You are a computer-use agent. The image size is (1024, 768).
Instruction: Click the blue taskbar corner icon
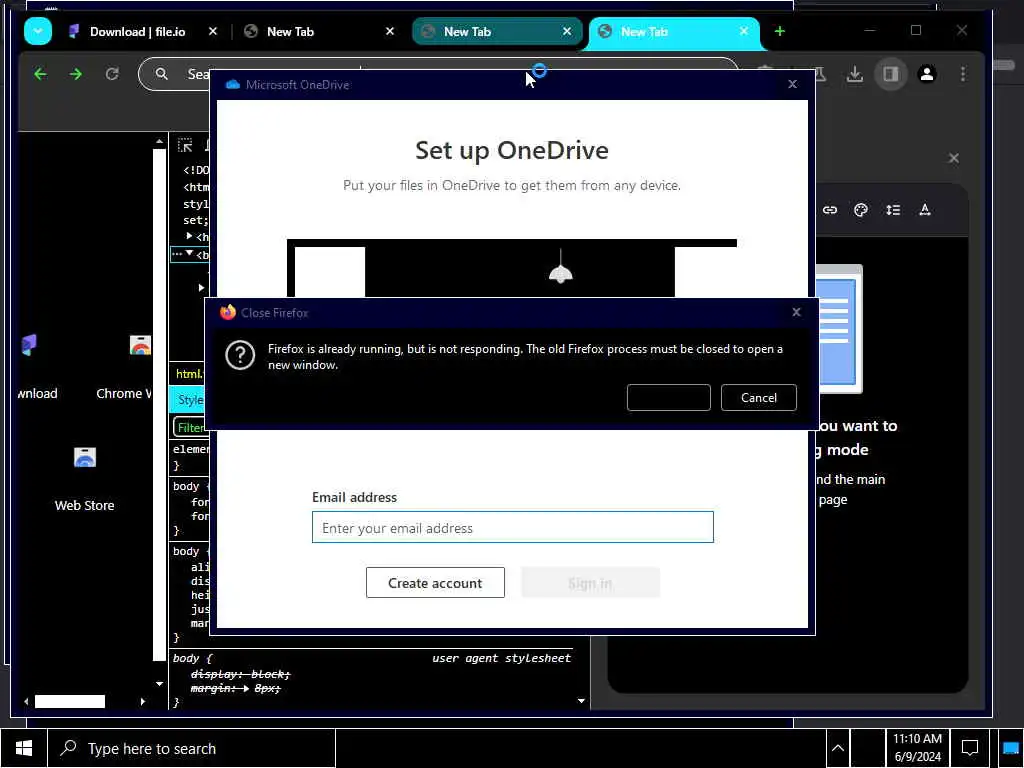click(1010, 748)
